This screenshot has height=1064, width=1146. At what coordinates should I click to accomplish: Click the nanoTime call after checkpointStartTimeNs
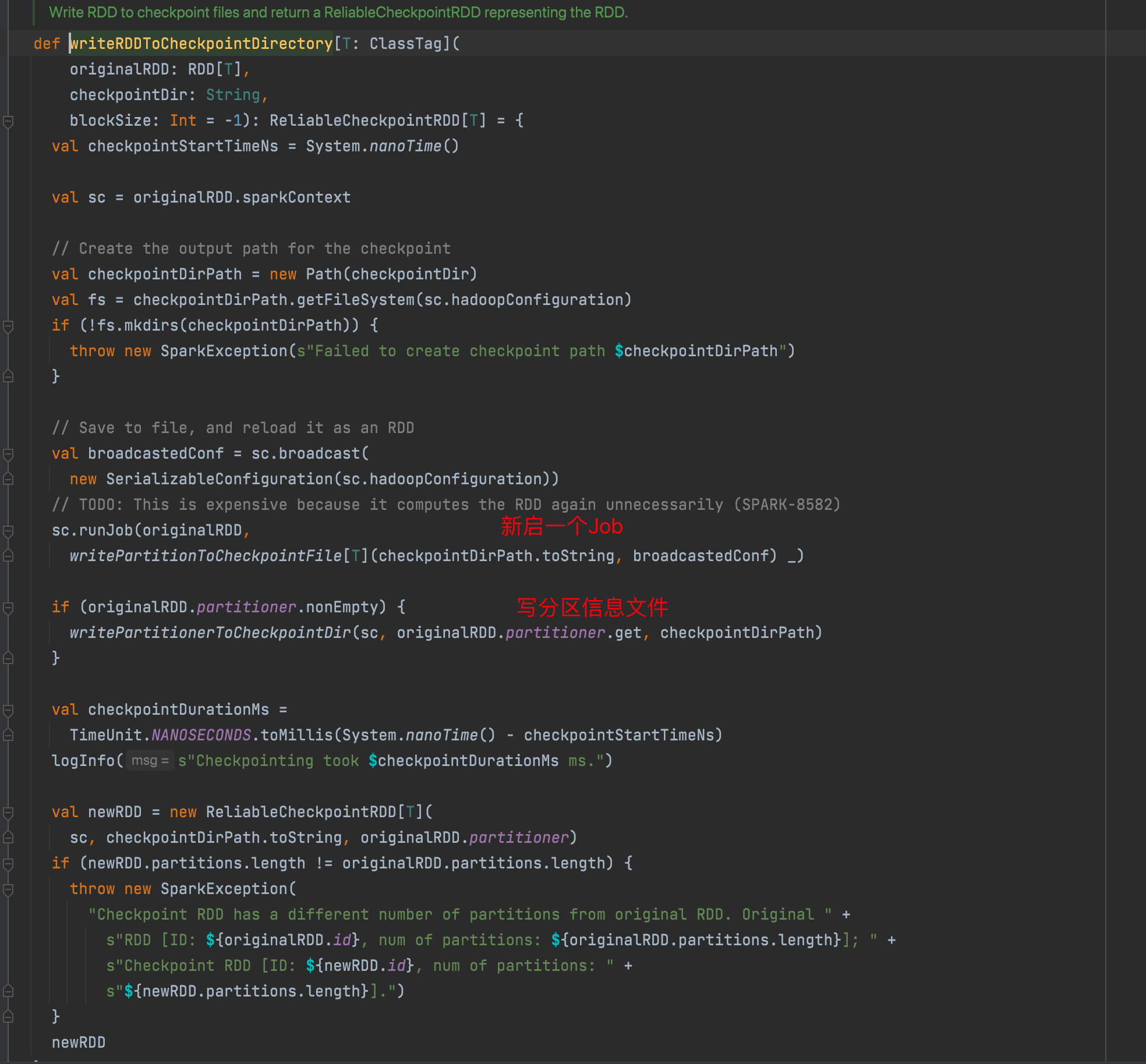coord(405,146)
